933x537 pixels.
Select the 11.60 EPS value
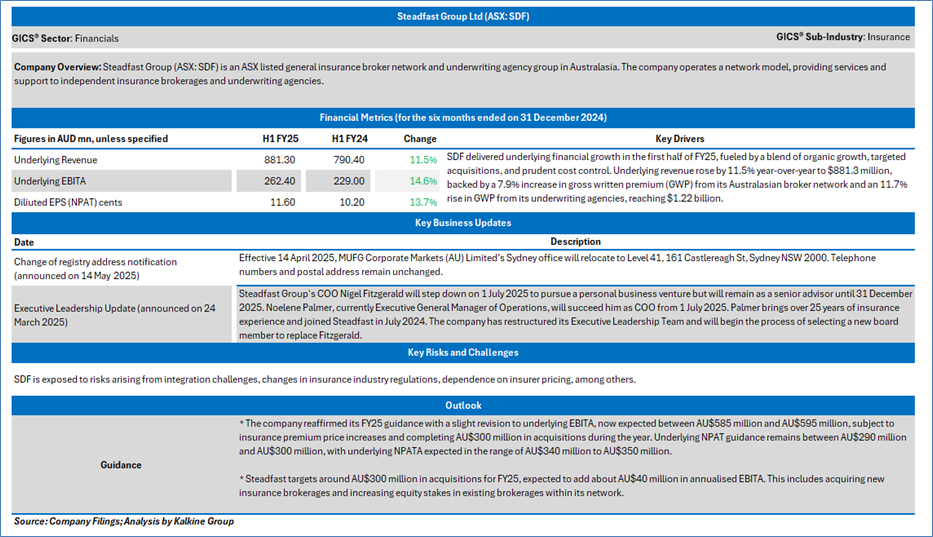[283, 202]
